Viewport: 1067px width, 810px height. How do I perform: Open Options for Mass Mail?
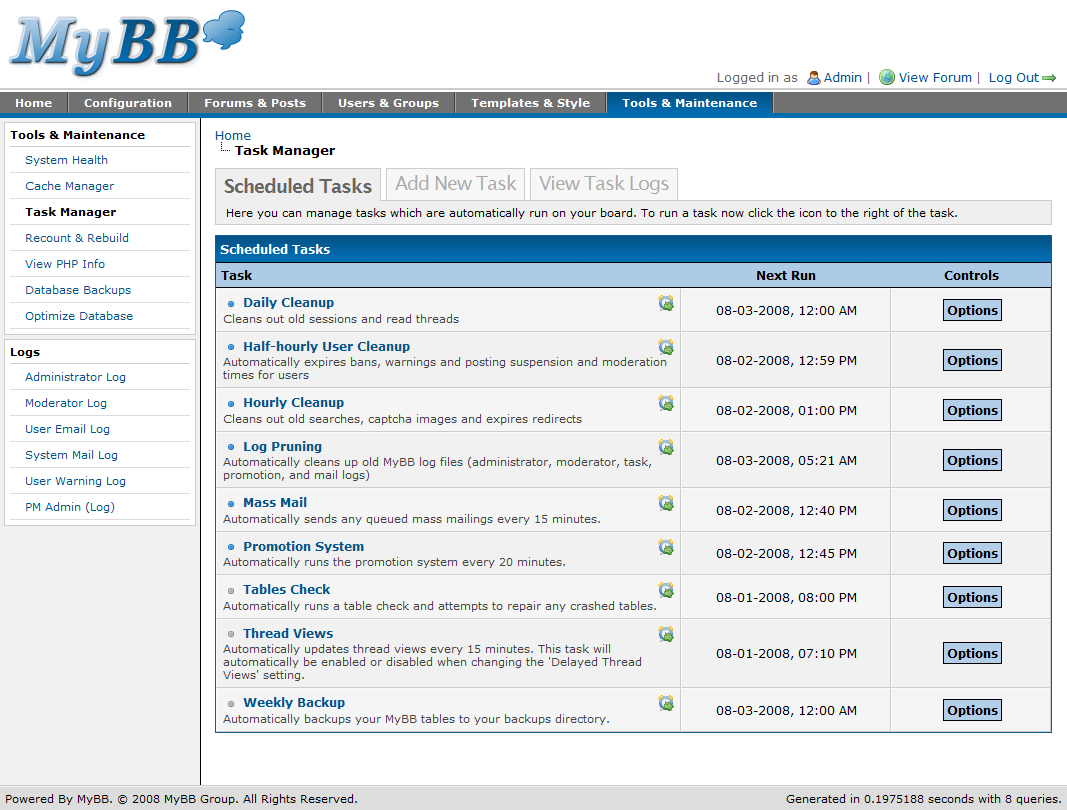click(972, 511)
